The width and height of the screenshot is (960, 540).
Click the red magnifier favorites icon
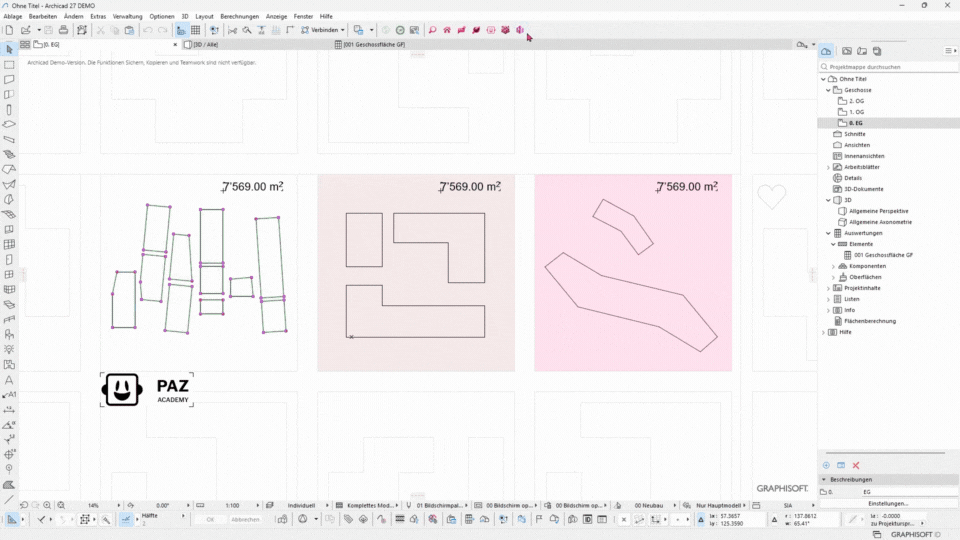[x=432, y=30]
